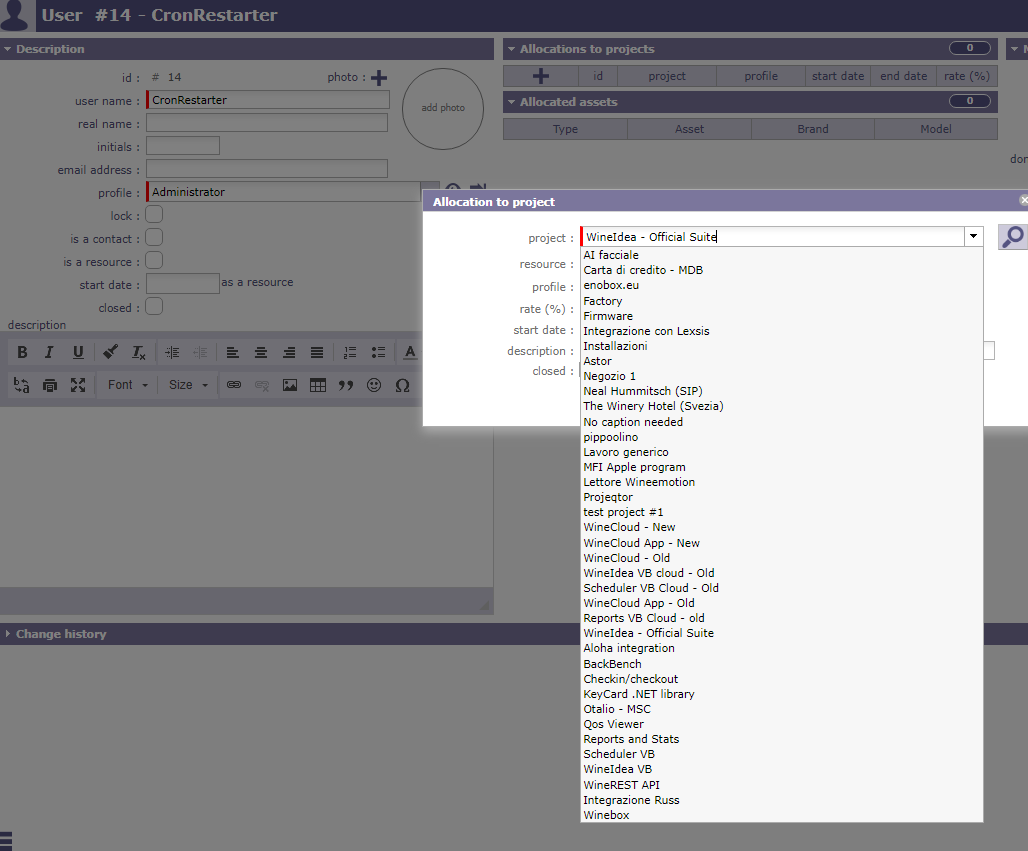Insert a table via editor toolbar

tap(318, 385)
